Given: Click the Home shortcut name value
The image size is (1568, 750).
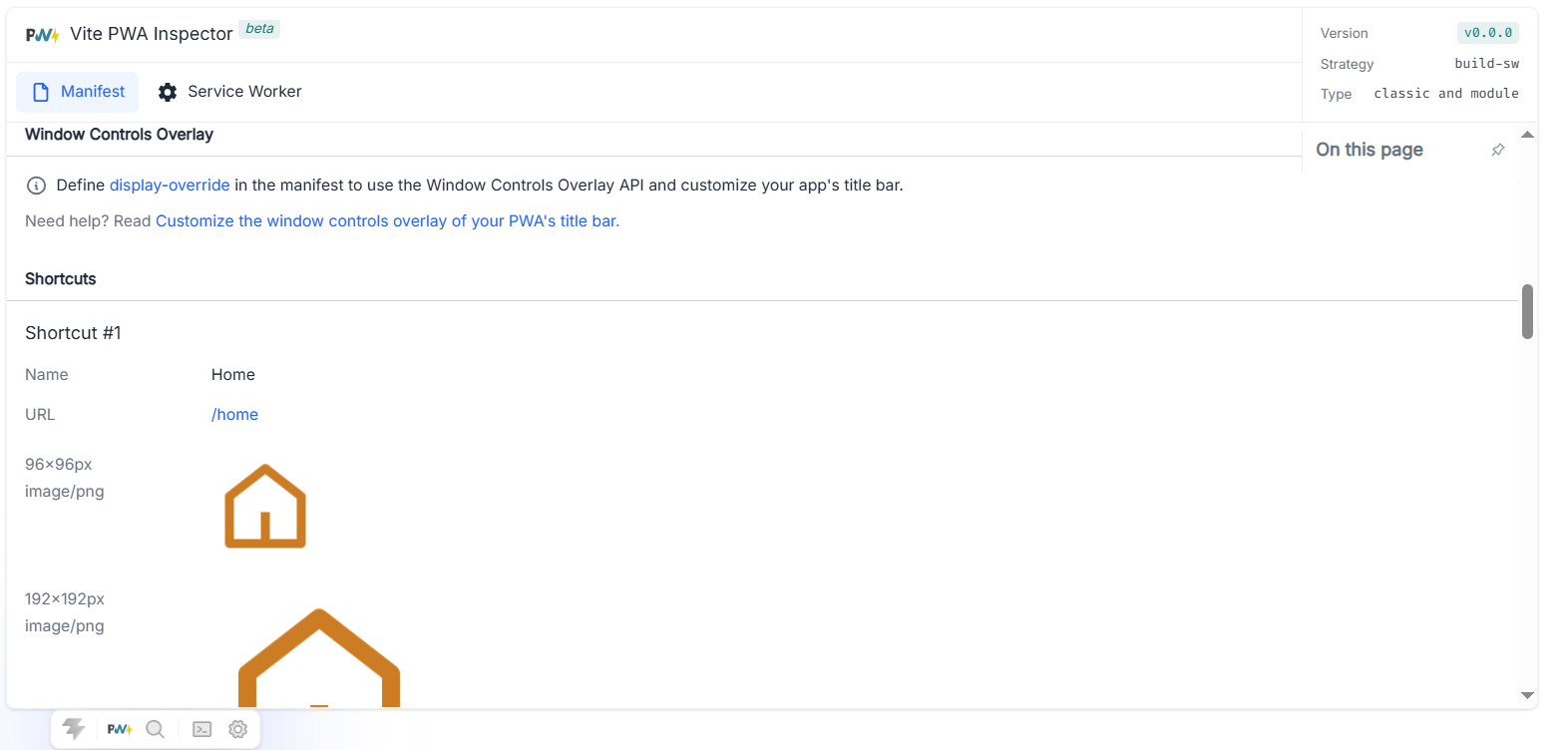Looking at the screenshot, I should [233, 375].
